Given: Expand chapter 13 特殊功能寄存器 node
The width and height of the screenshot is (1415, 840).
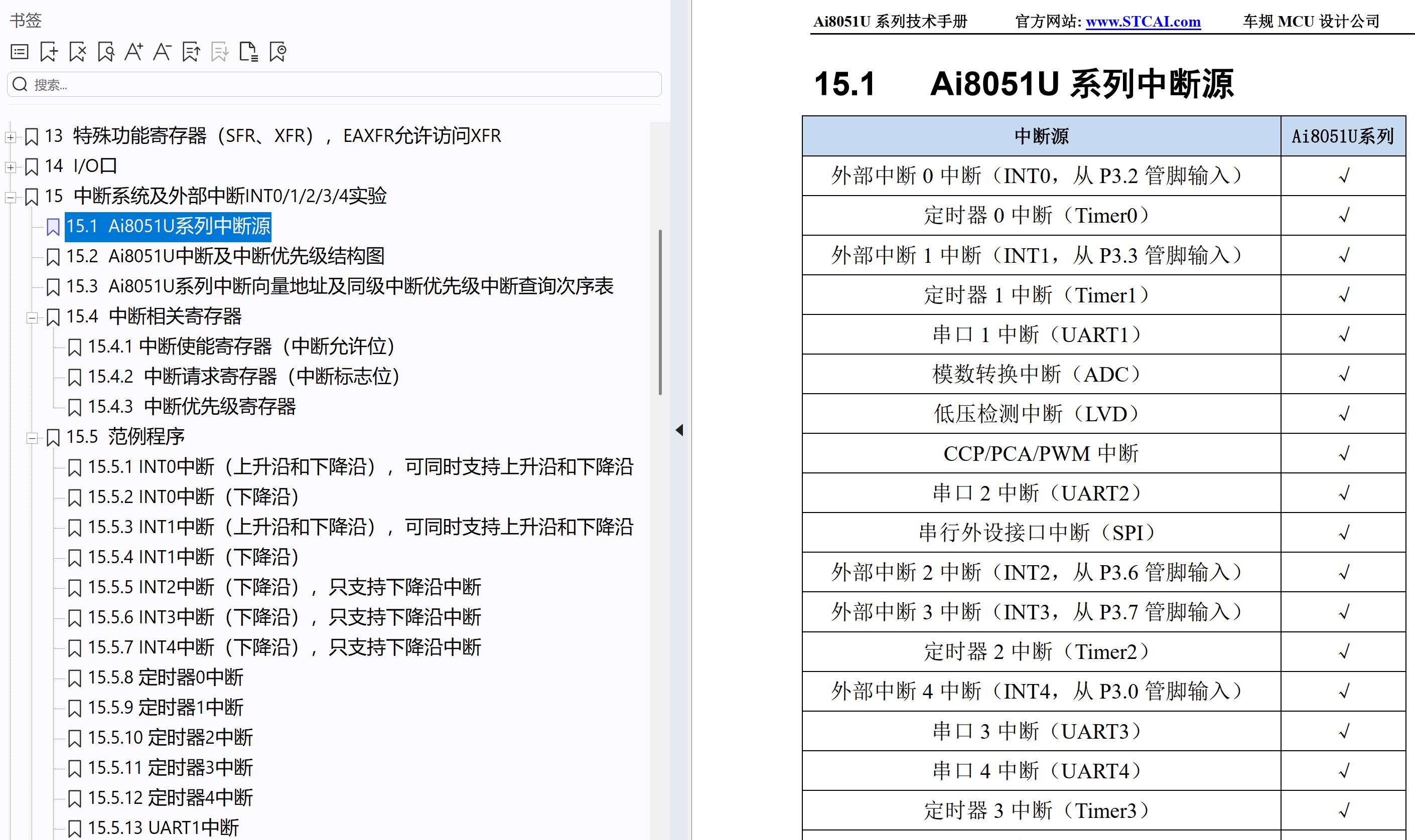Looking at the screenshot, I should point(10,137).
